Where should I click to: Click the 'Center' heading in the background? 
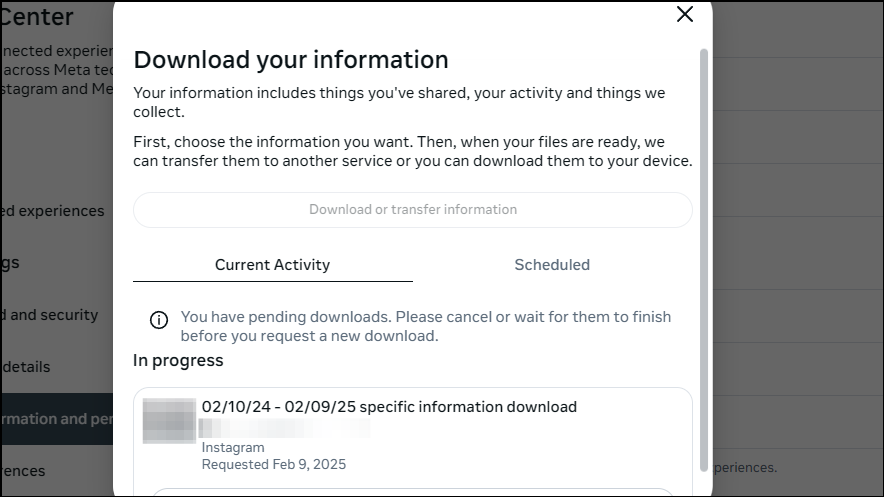pyautogui.click(x=37, y=17)
